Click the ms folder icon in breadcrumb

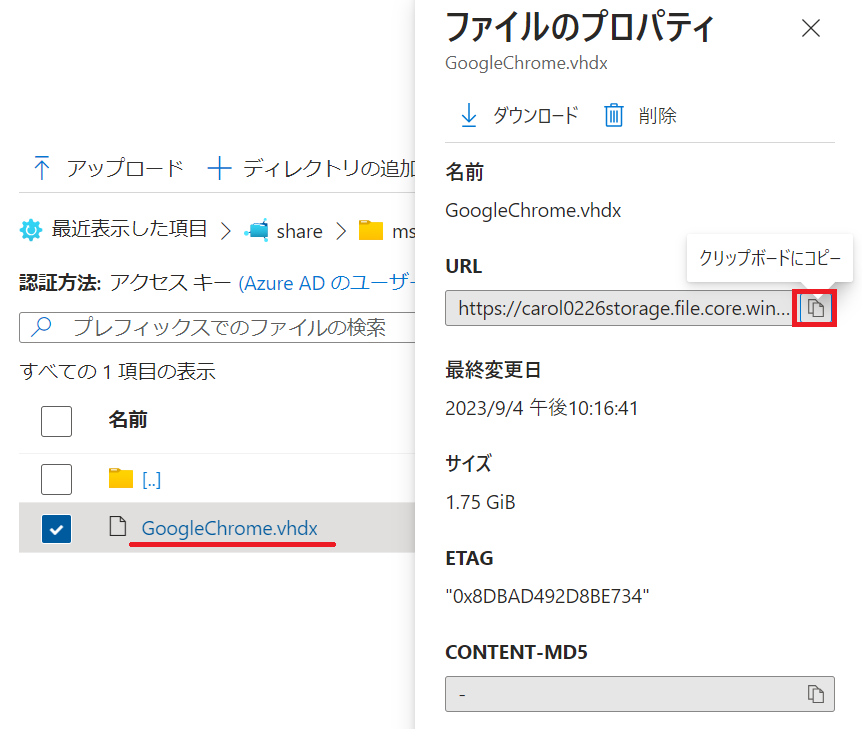pos(371,230)
